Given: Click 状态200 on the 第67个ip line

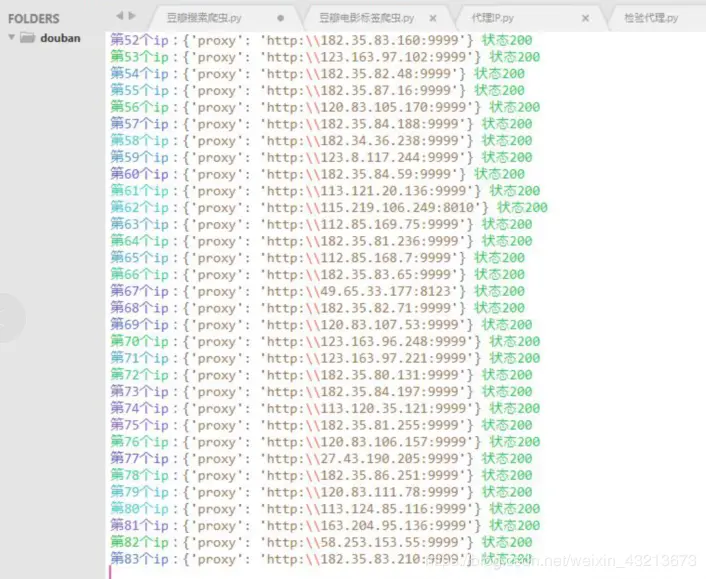Looking at the screenshot, I should pyautogui.click(x=499, y=291).
